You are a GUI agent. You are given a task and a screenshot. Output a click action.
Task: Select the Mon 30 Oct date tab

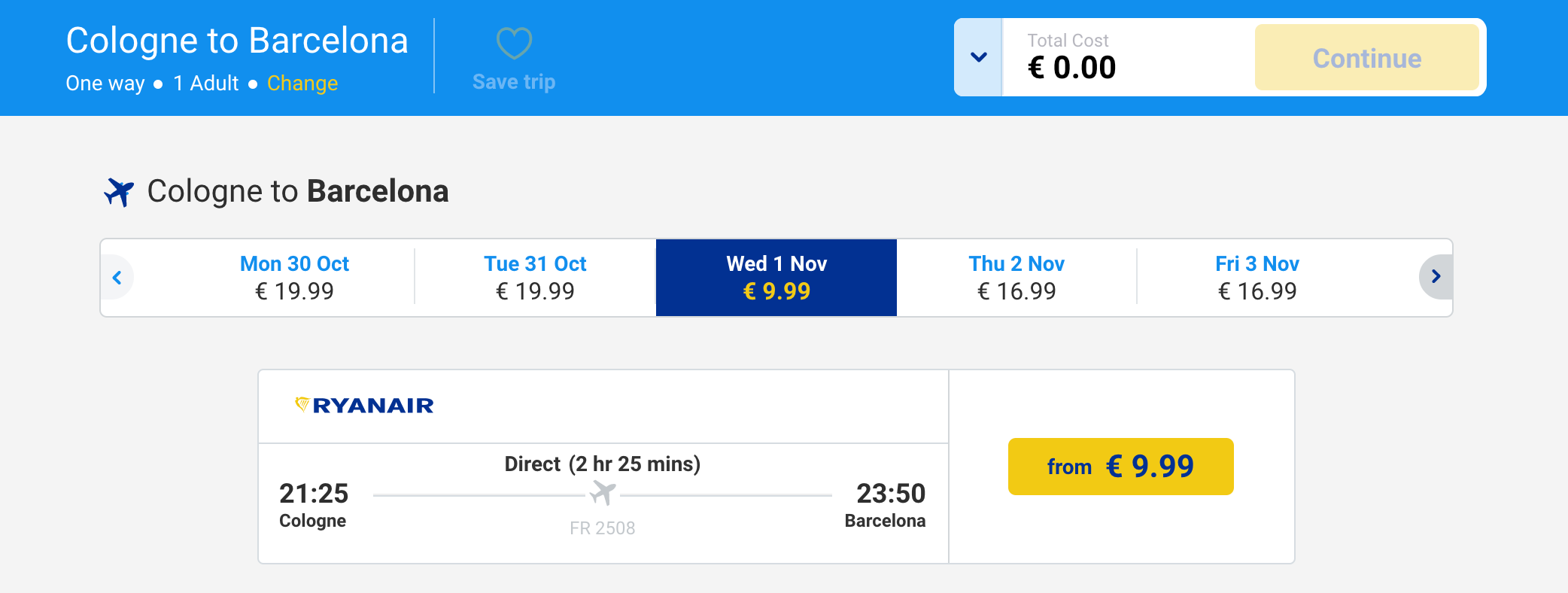click(x=294, y=277)
